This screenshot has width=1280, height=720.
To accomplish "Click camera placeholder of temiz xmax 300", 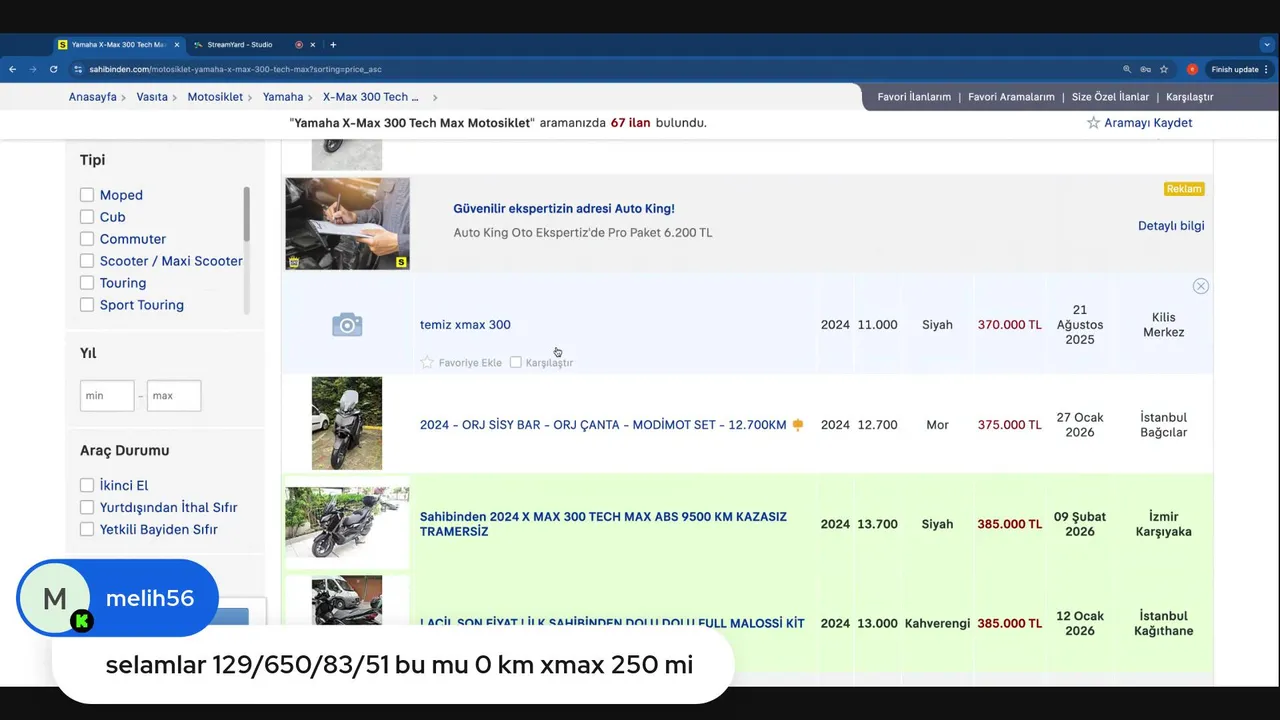I will pos(347,324).
